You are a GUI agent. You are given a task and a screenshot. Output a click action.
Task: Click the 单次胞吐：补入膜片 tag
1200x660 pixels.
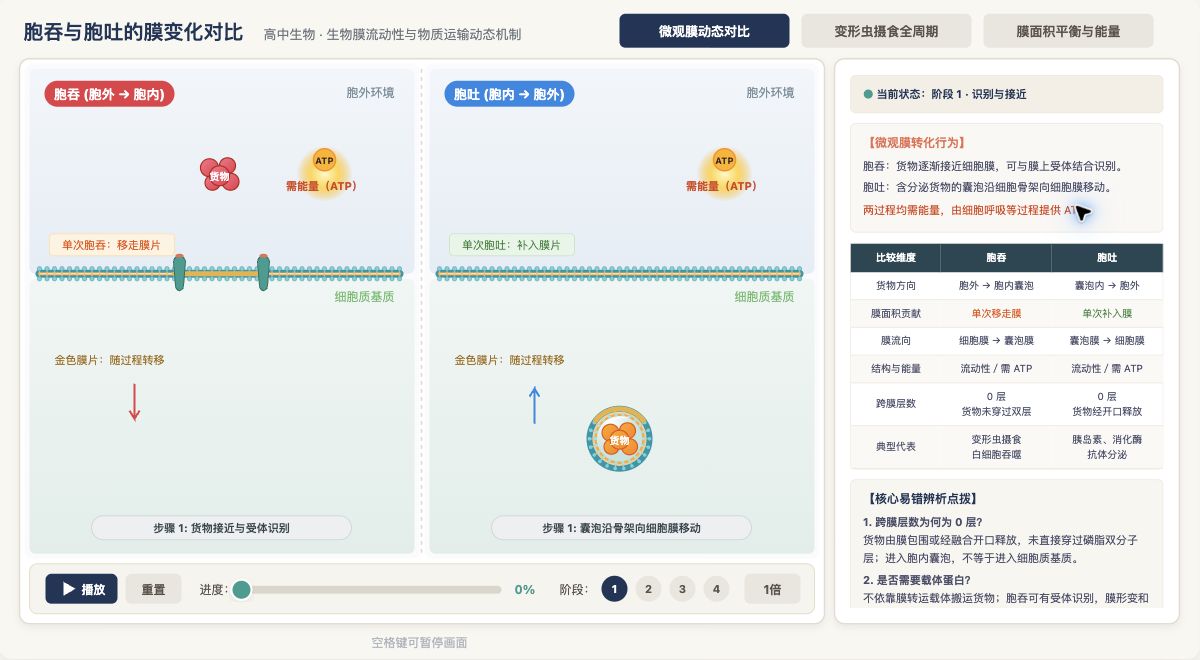click(x=512, y=244)
